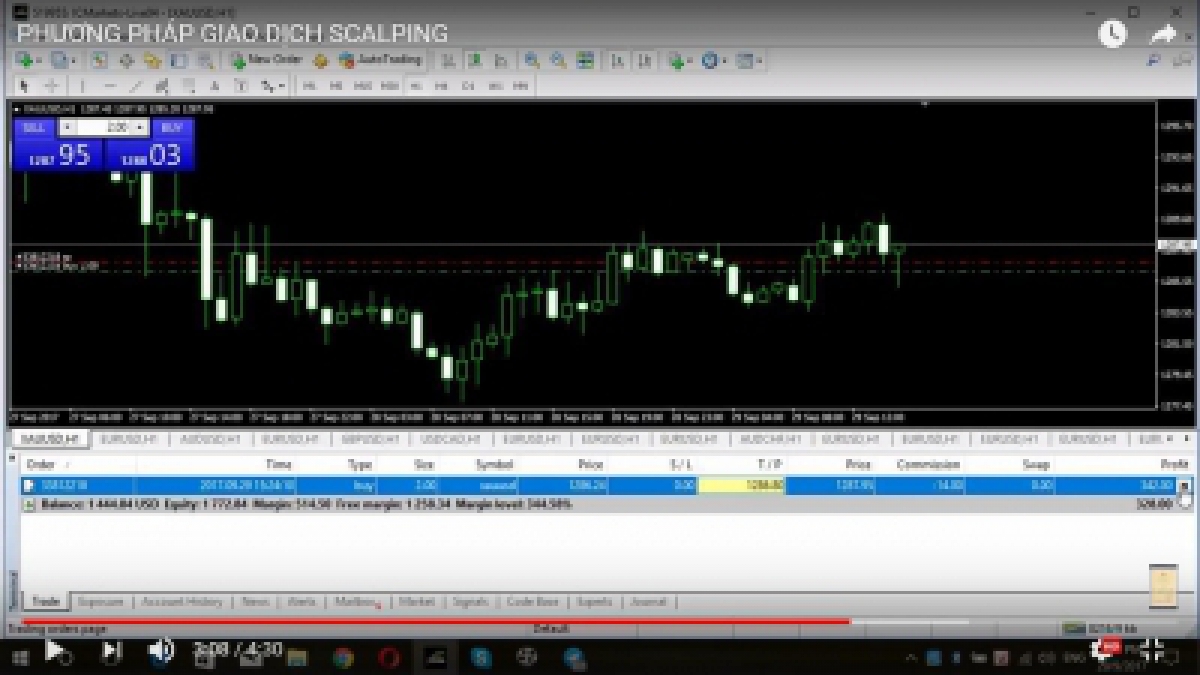Click the Zoom Out chart icon

559,61
